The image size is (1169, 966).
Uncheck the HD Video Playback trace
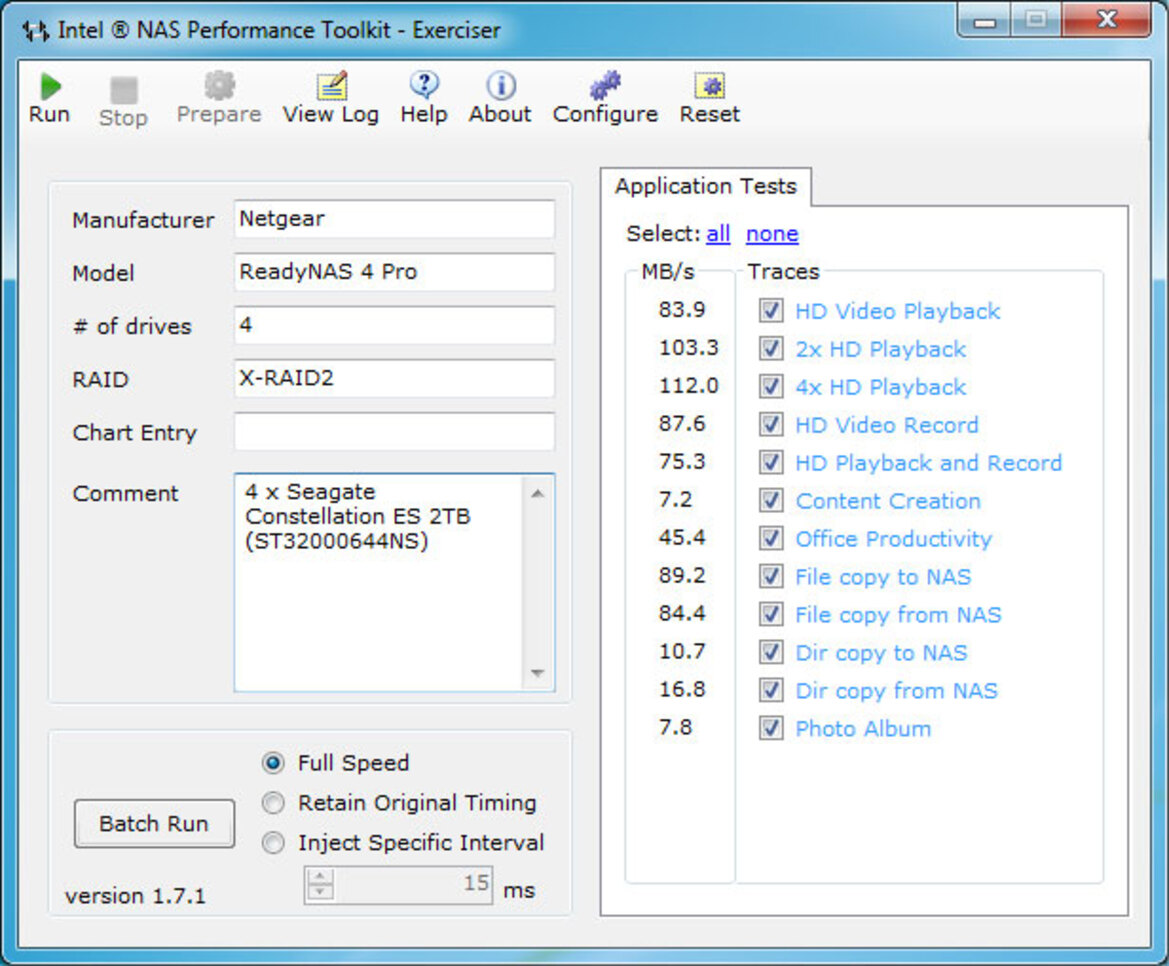tap(771, 310)
